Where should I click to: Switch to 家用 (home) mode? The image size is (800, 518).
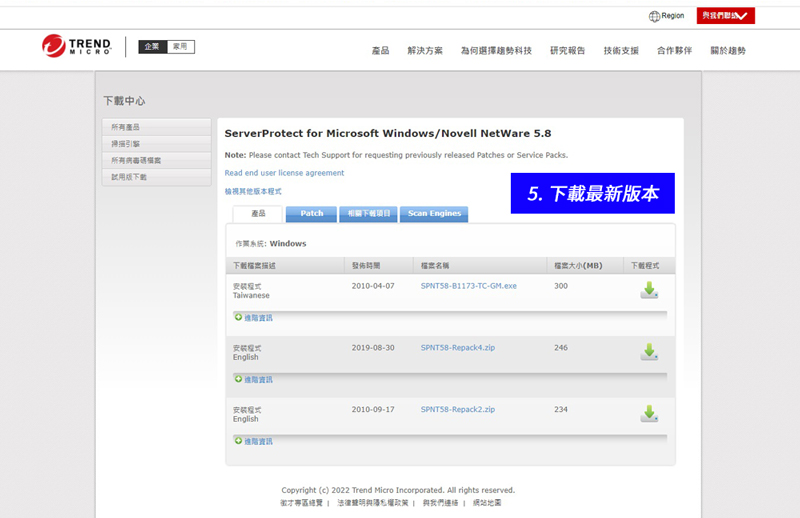pyautogui.click(x=181, y=46)
